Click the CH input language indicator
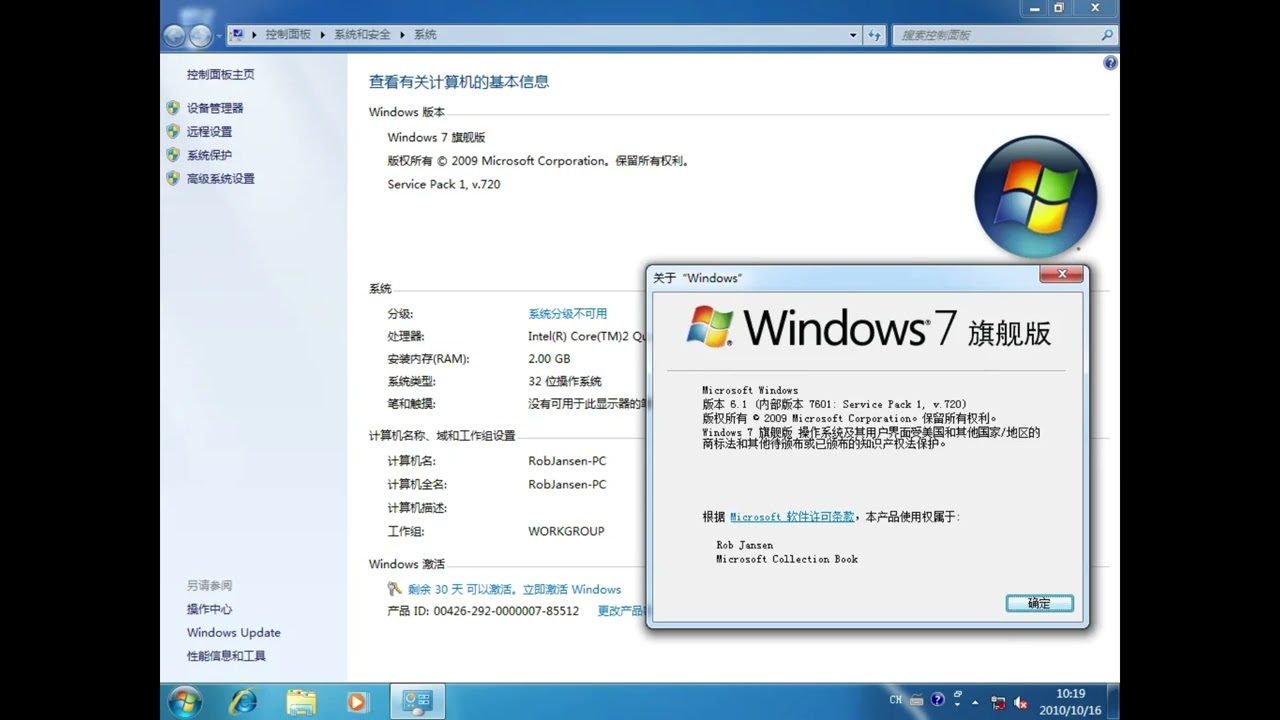The image size is (1280, 720). coord(896,700)
